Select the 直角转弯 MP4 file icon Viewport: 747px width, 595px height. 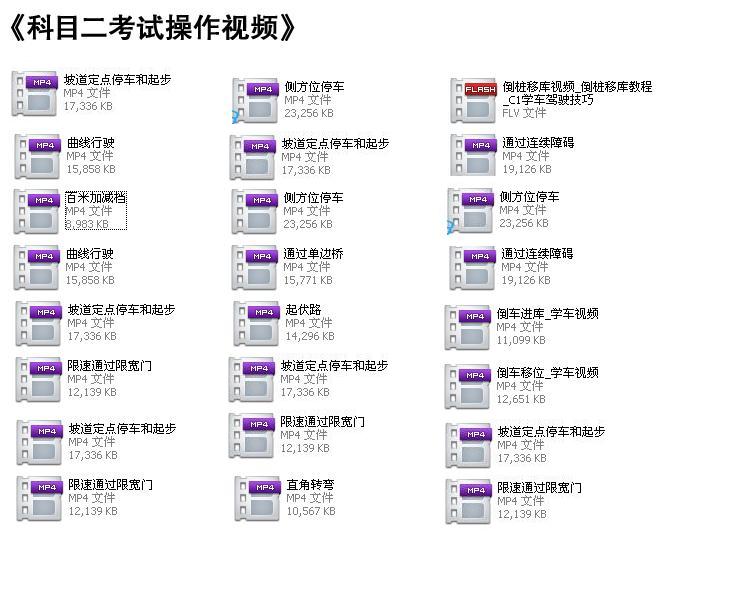258,499
